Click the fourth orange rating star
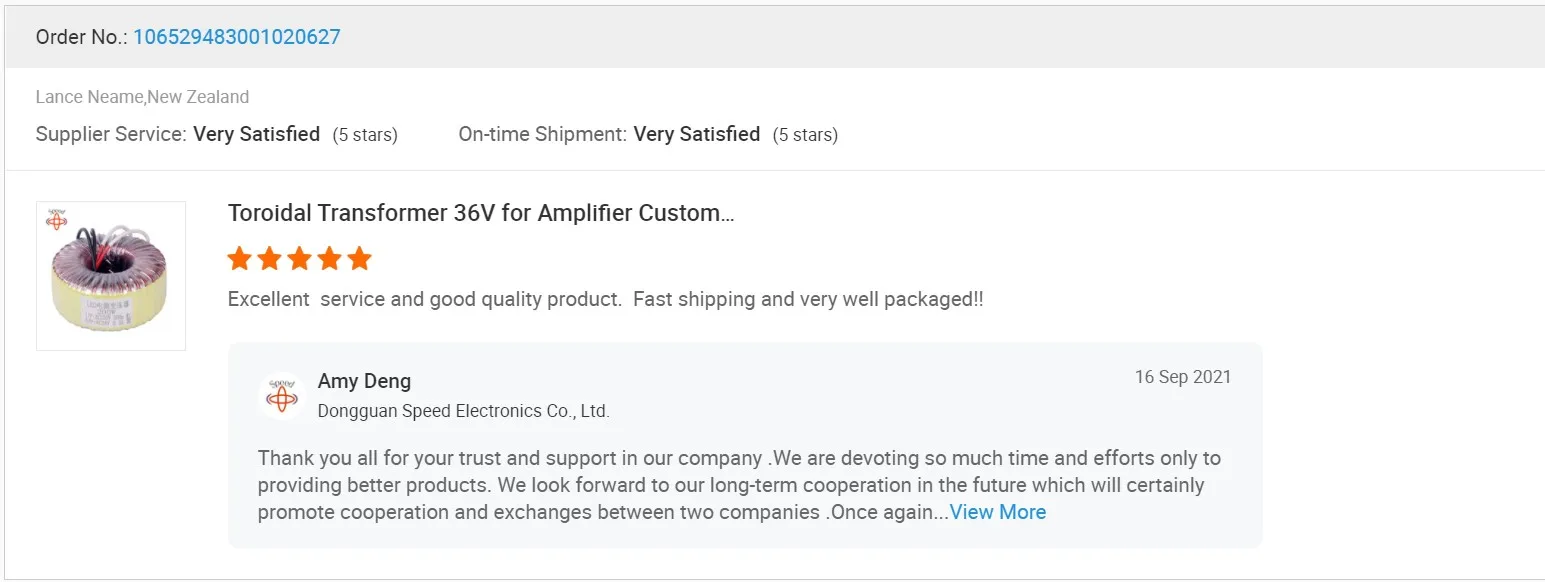Viewport: 1545px width, 582px height. coord(329,260)
